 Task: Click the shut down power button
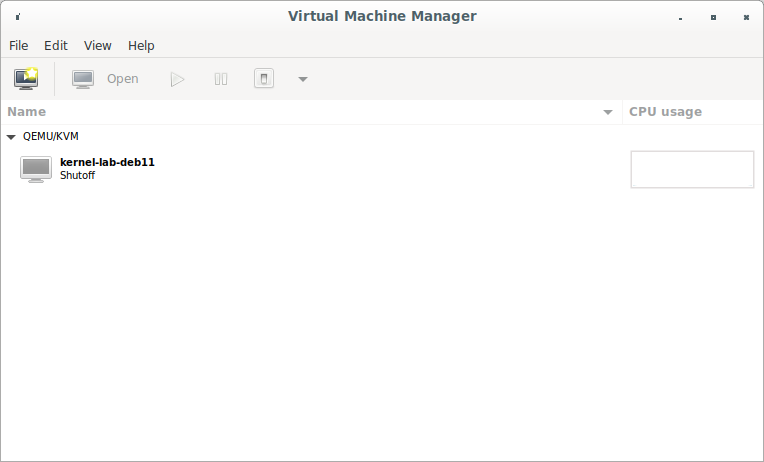click(264, 78)
